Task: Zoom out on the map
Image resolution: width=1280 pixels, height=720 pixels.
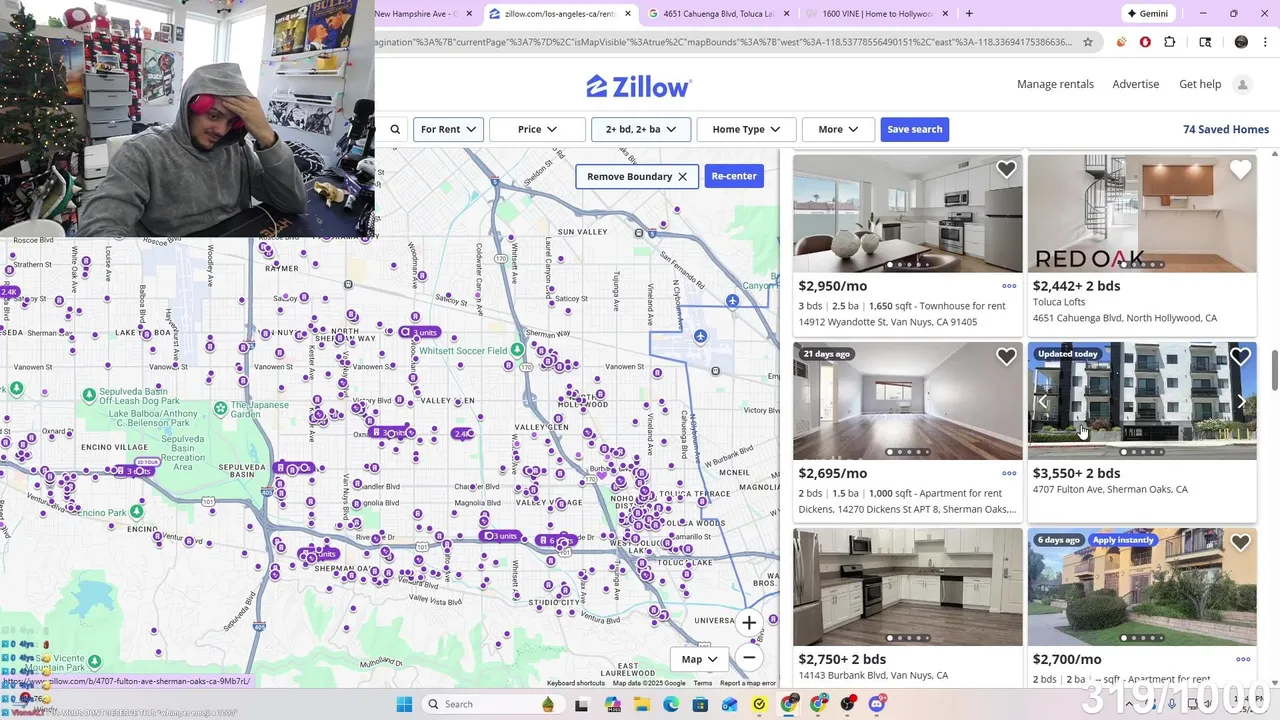Action: (x=749, y=657)
